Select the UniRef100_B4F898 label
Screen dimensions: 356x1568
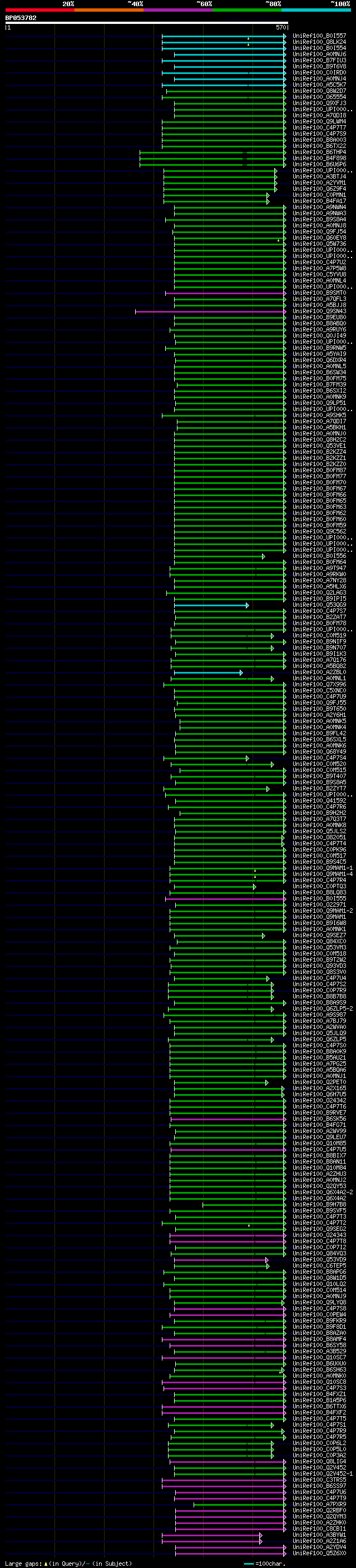click(319, 159)
